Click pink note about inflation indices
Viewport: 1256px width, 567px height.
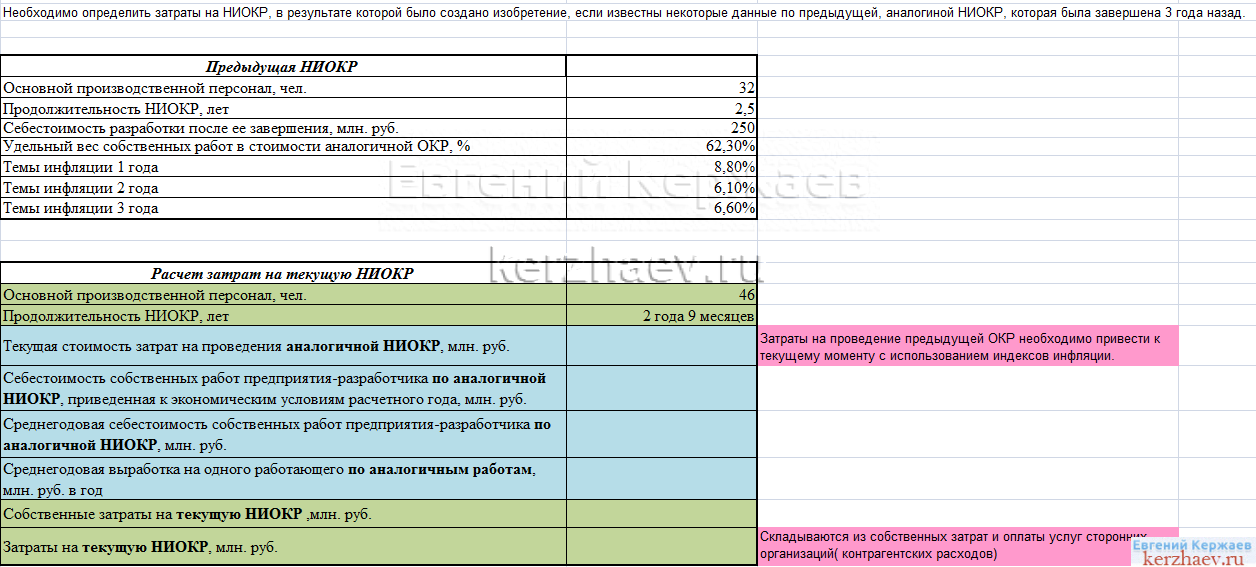coord(968,346)
